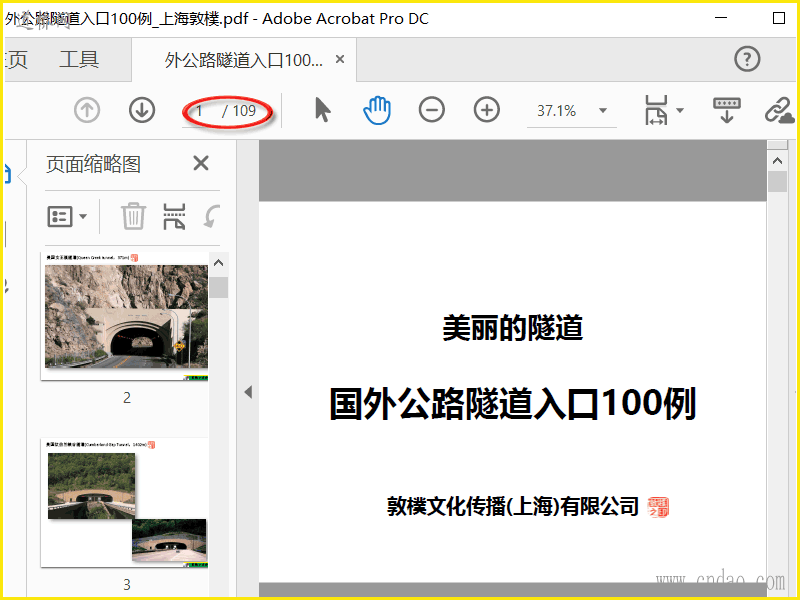Screen dimensions: 800x600
Task: Click the share link cloud icon
Action: (780, 110)
